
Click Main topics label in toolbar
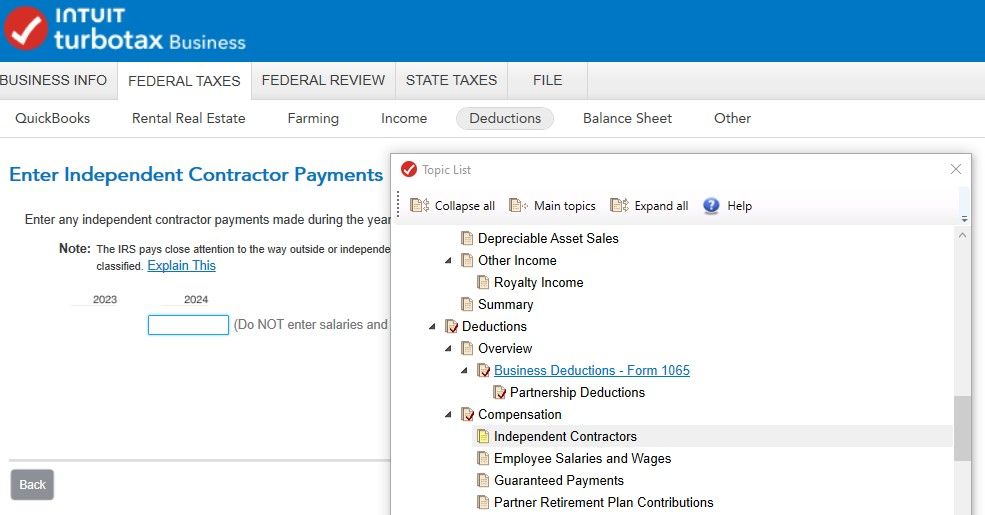pos(565,205)
